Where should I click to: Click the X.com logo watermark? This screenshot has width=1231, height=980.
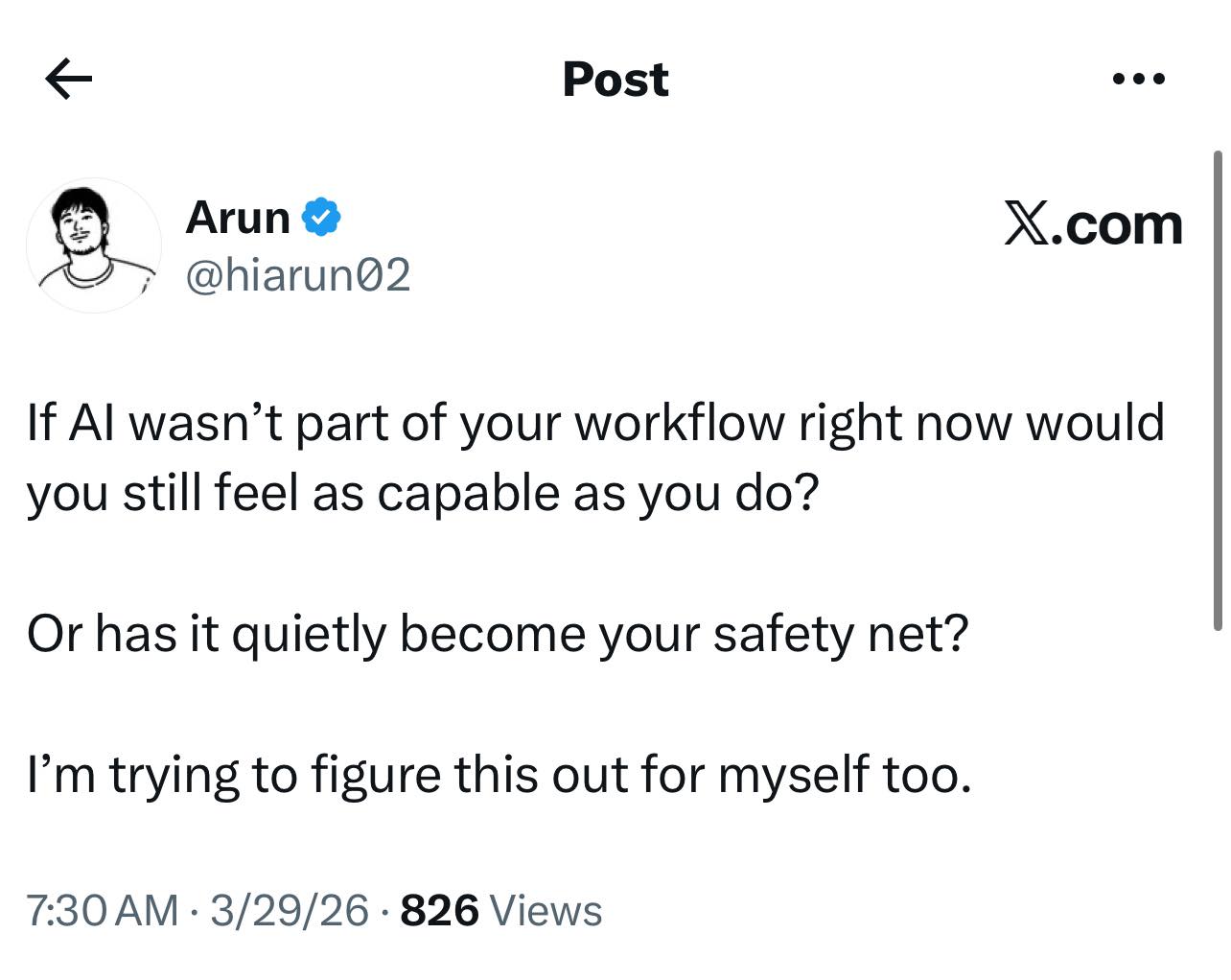pos(1093,224)
